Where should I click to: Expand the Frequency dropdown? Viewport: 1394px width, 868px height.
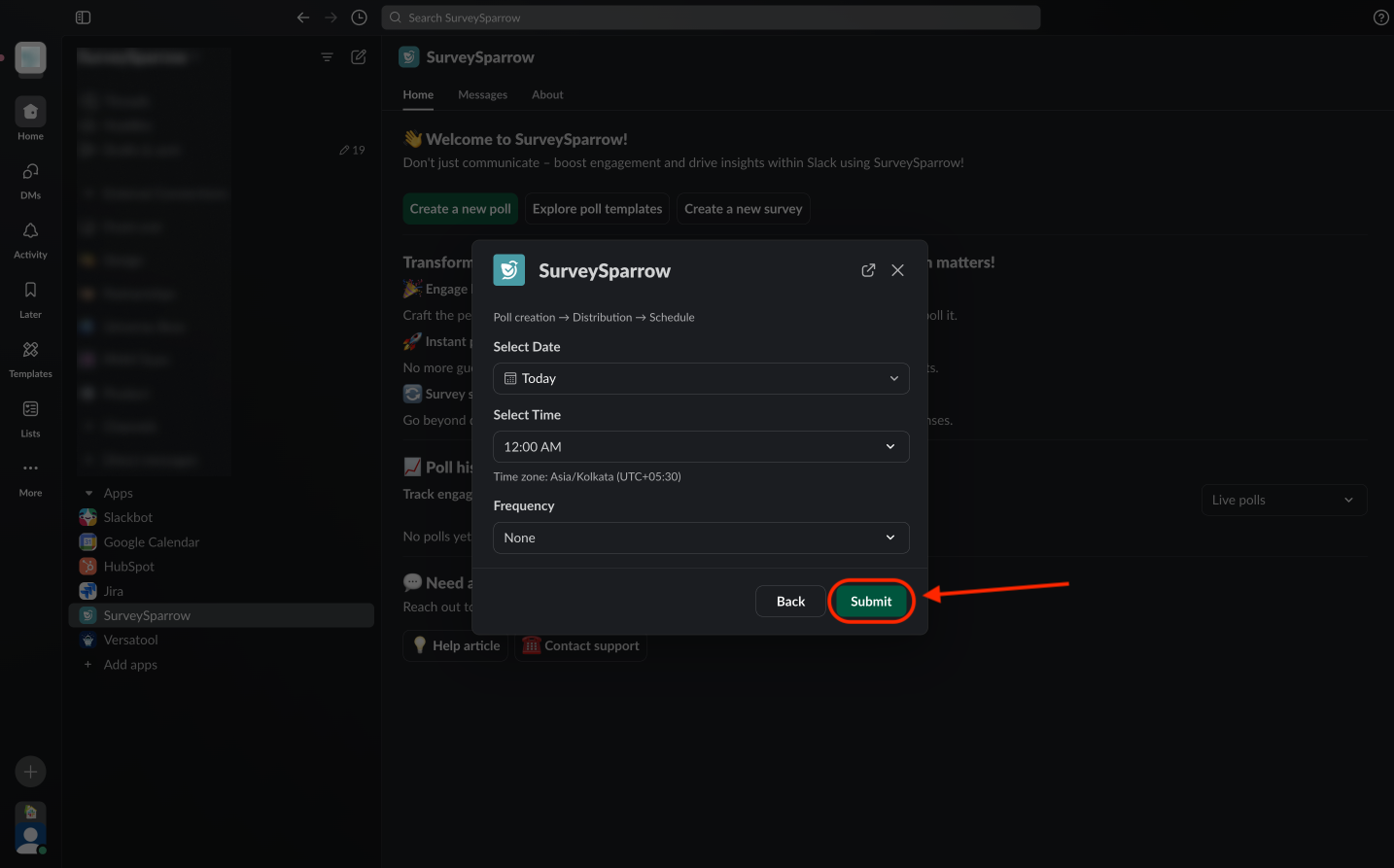pyautogui.click(x=701, y=538)
